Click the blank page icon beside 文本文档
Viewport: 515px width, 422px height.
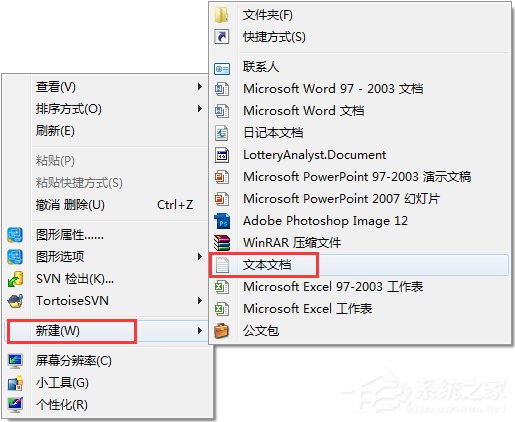[222, 265]
